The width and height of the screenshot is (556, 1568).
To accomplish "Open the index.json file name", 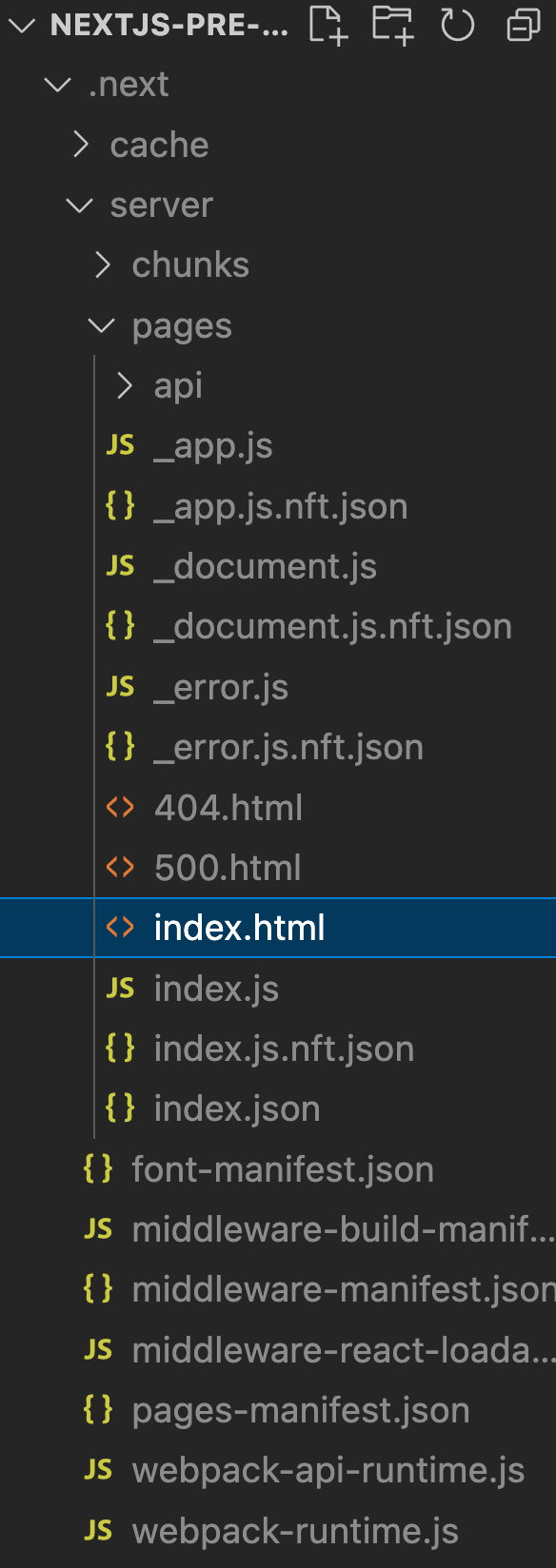I will click(237, 1109).
